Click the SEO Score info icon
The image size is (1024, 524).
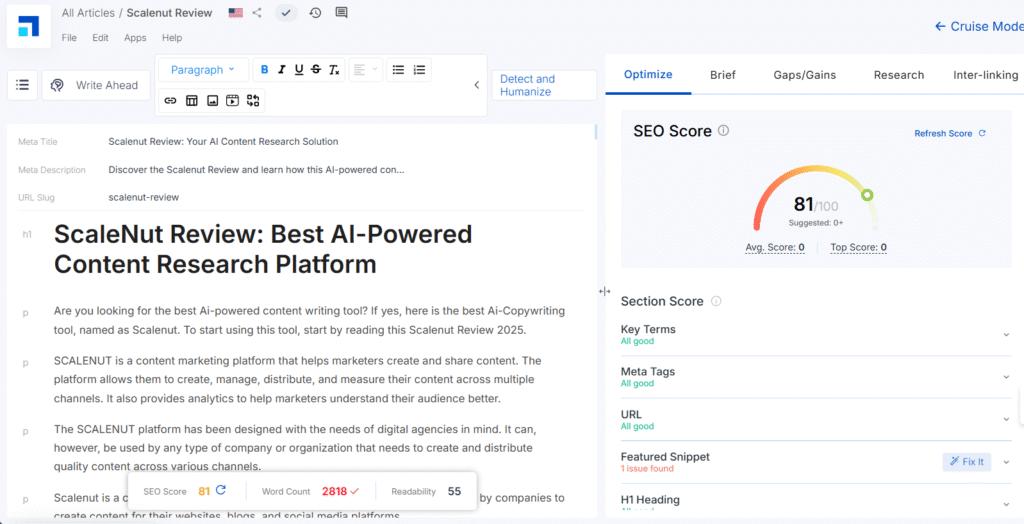click(723, 131)
